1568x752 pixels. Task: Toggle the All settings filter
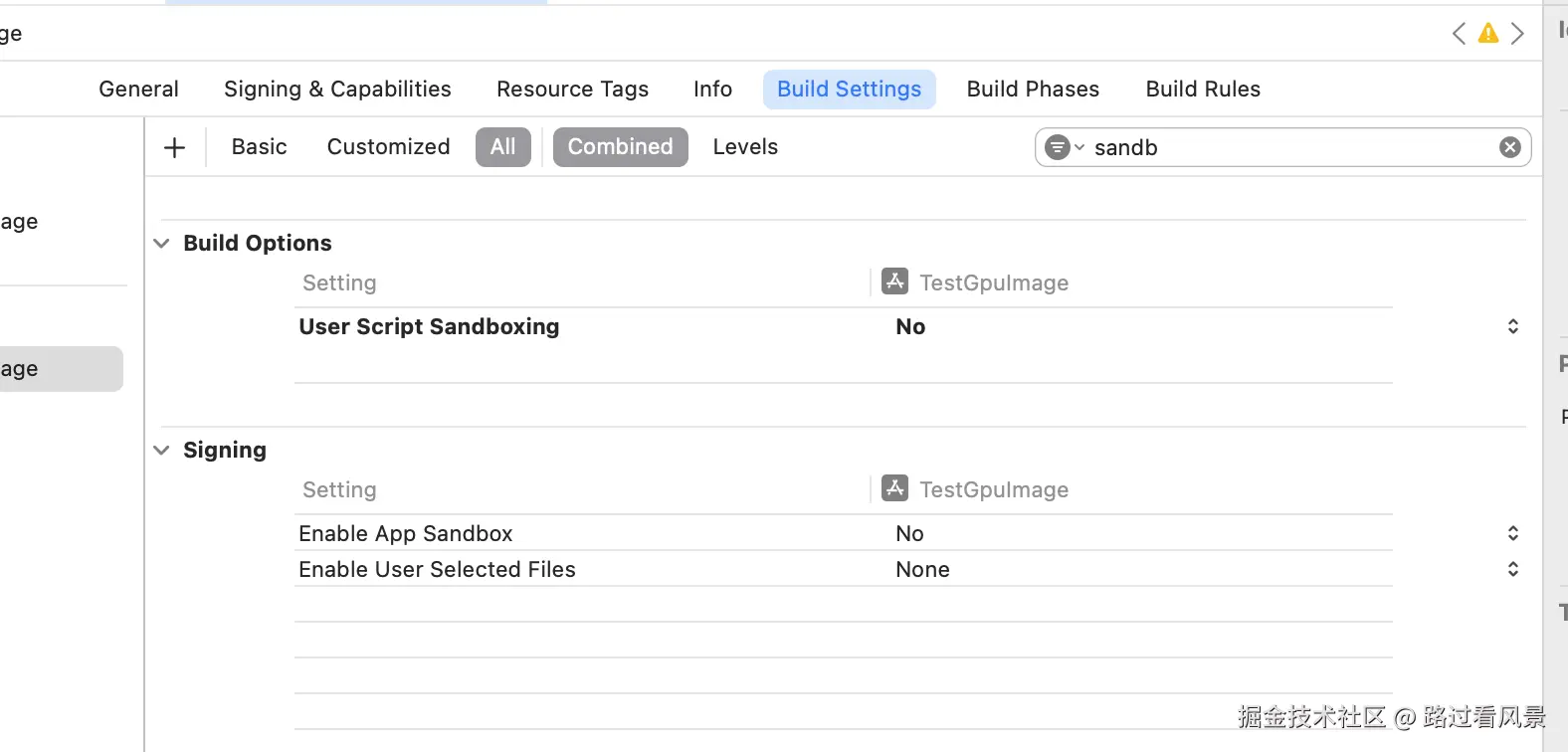pos(502,147)
